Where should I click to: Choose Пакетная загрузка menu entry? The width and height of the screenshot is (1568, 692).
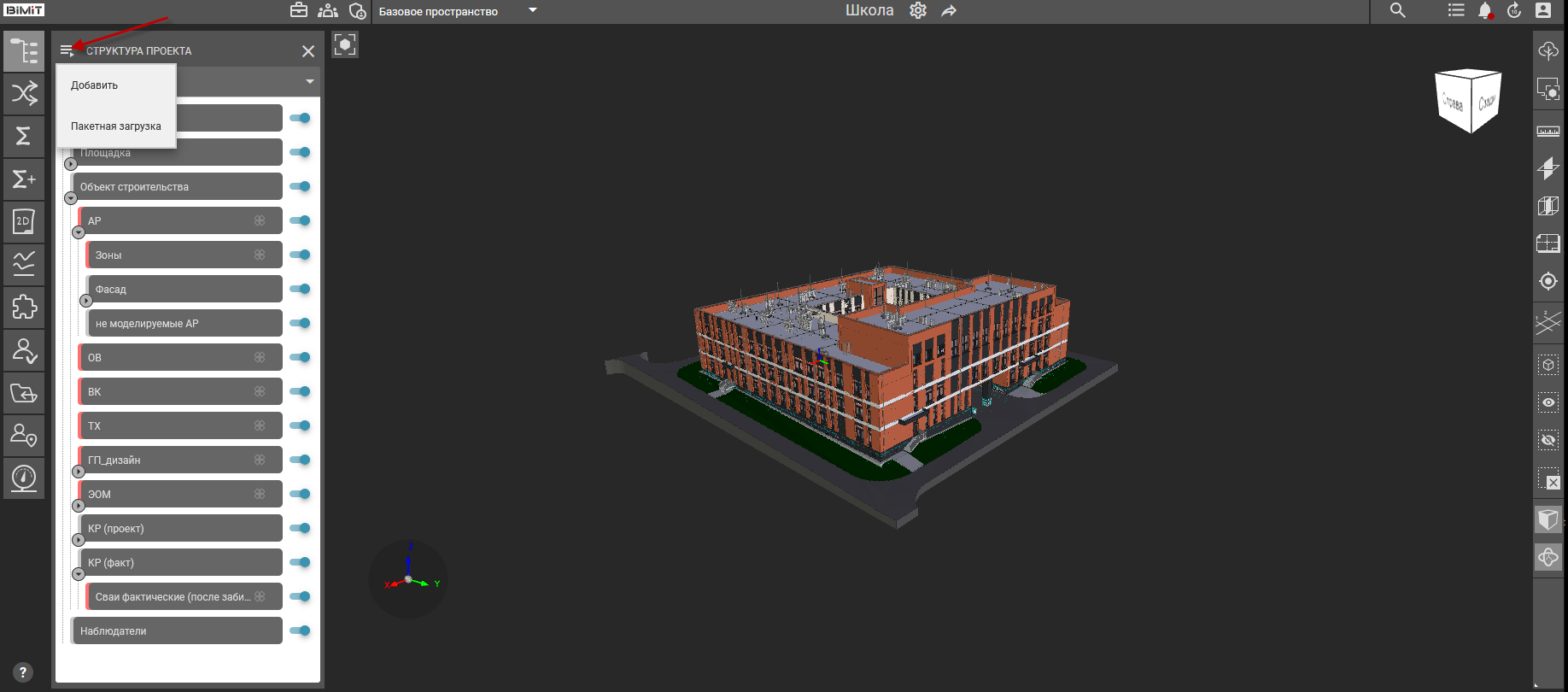click(116, 126)
